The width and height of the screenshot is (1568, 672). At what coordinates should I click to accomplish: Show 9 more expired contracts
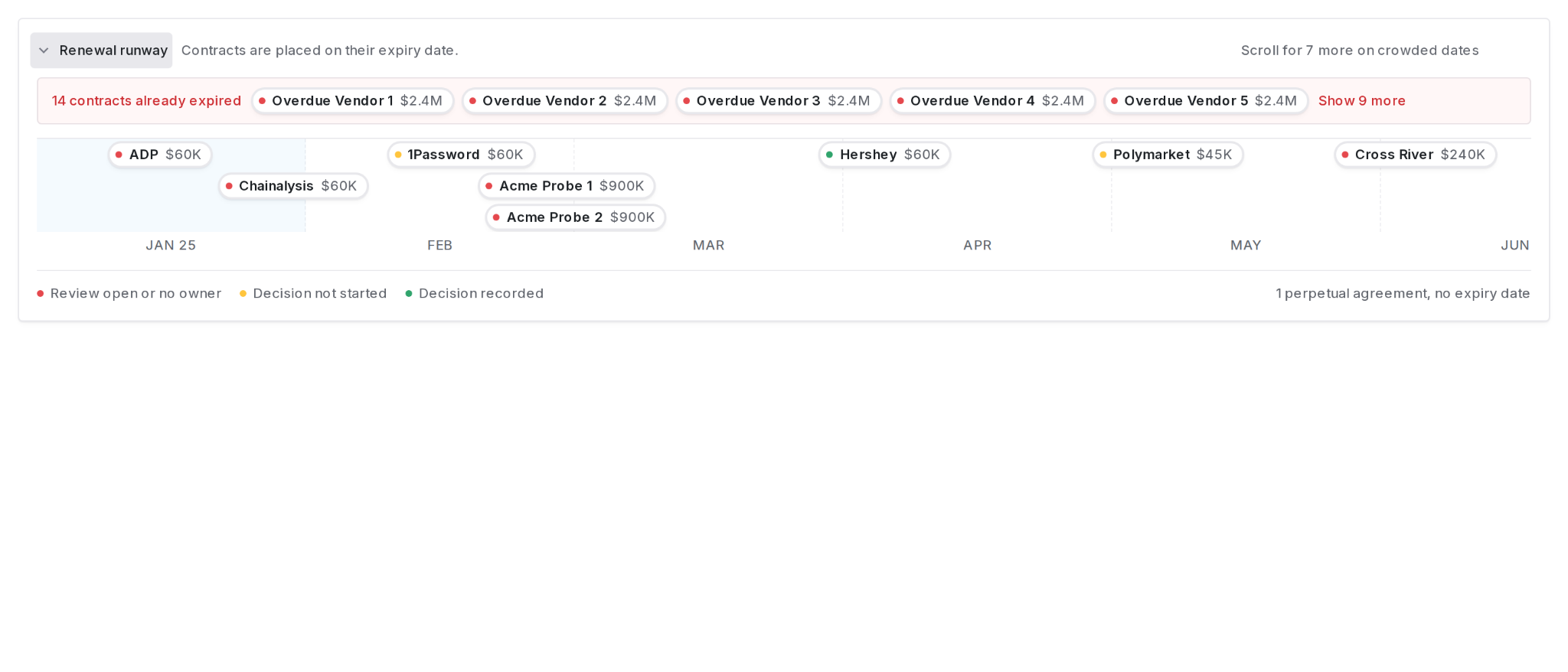[x=1362, y=101]
